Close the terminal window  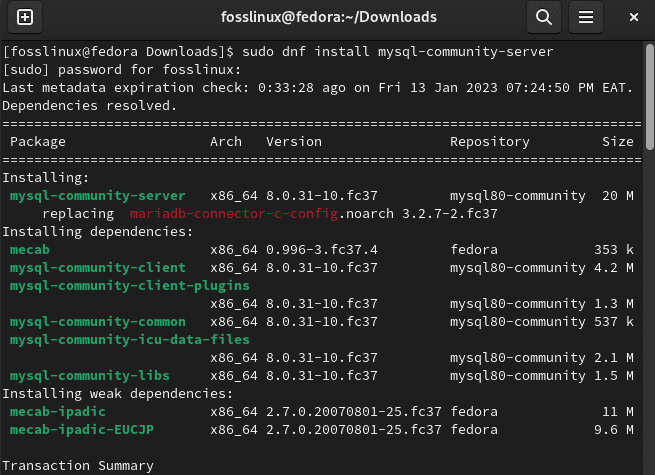point(634,17)
